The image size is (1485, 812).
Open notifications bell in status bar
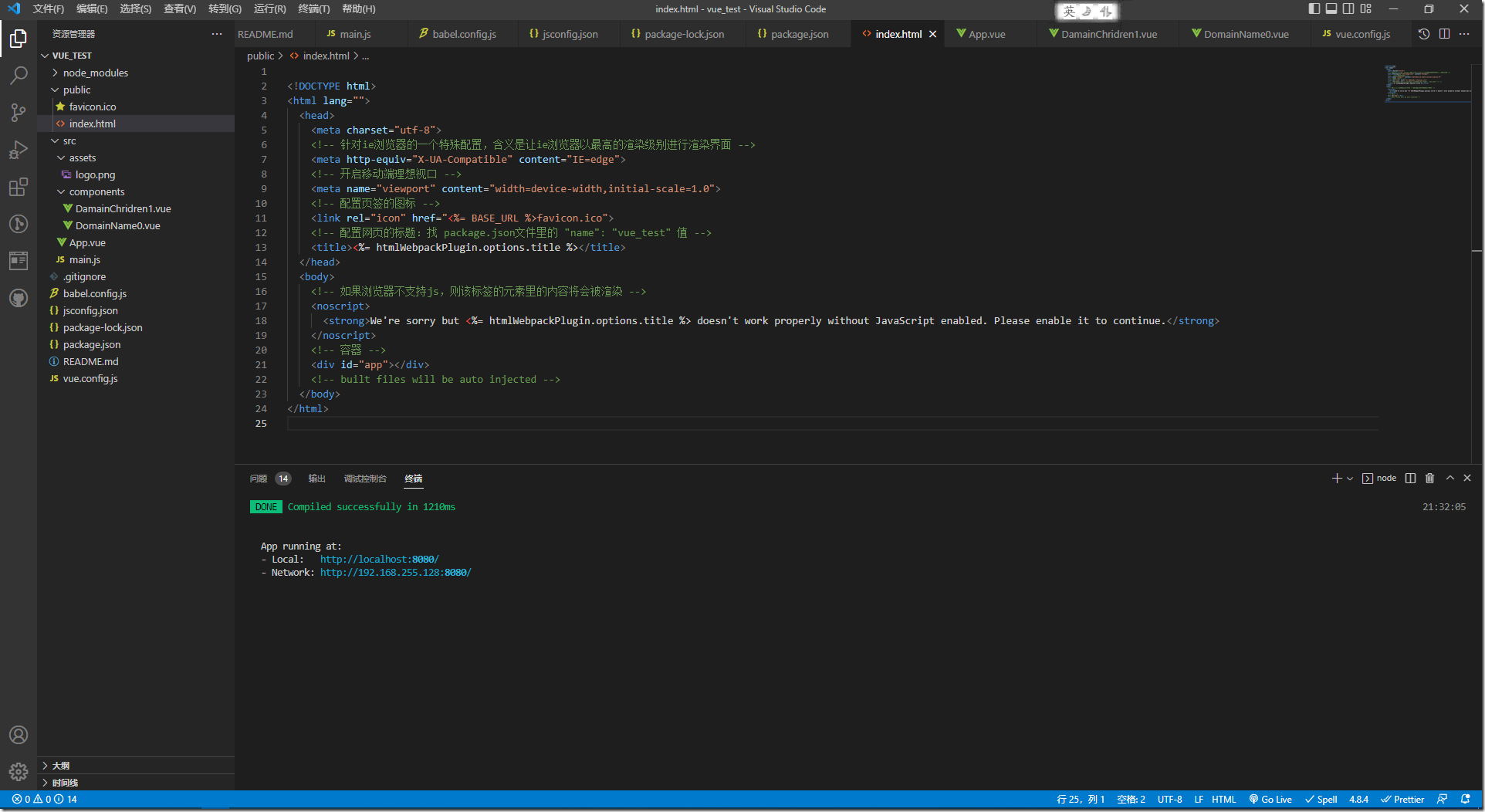coord(1465,800)
